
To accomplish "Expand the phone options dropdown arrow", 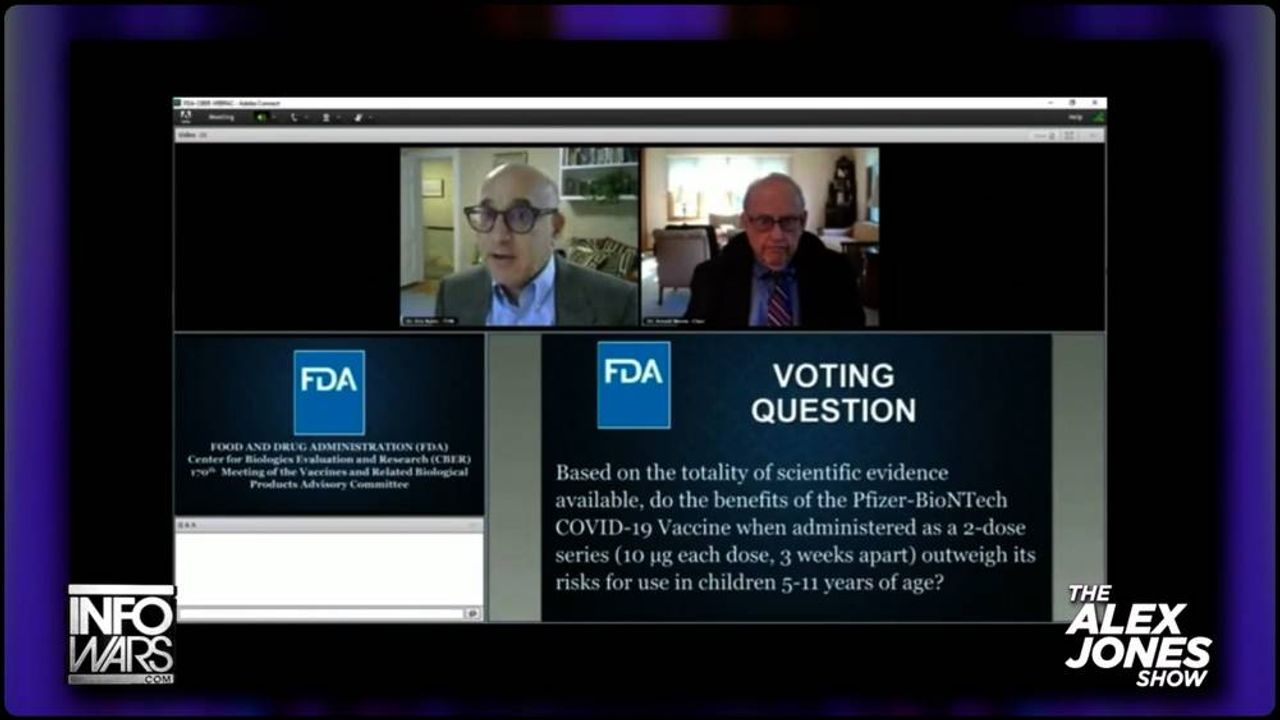I will click(306, 117).
